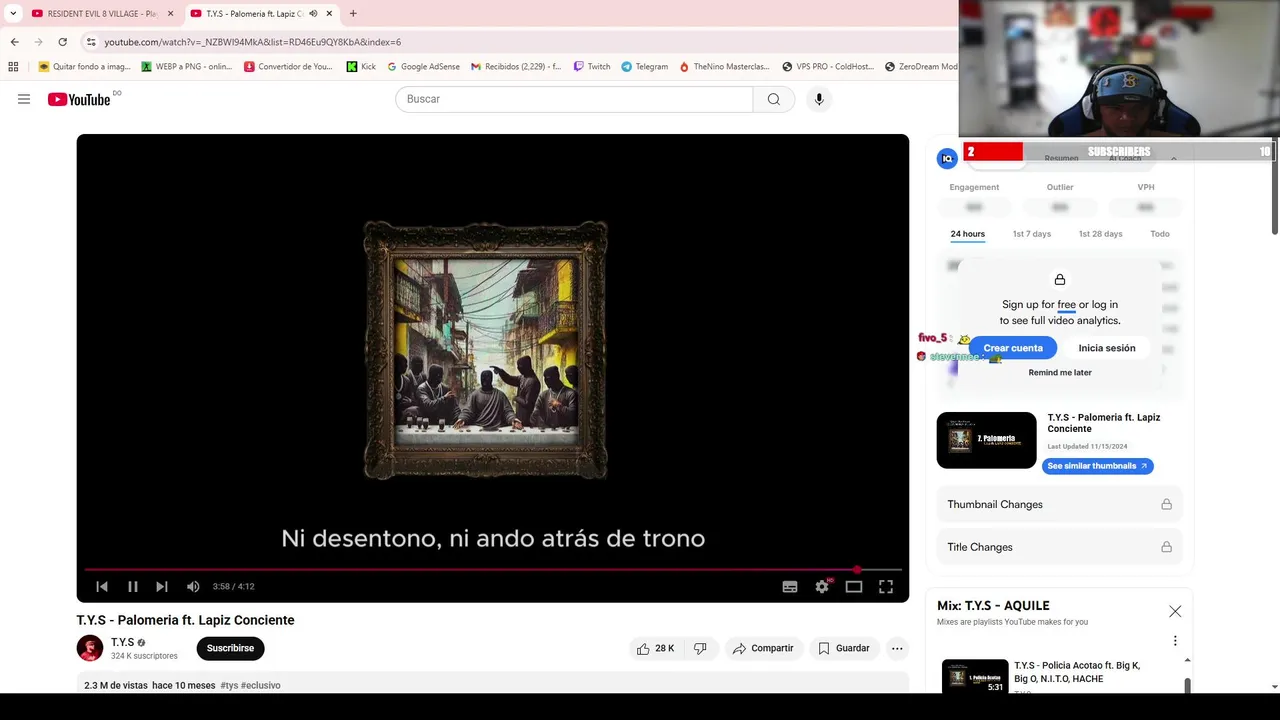This screenshot has height=720, width=1280.
Task: Close the RESIDENT EVIL 8 VILLAGE tab
Action: (x=170, y=14)
